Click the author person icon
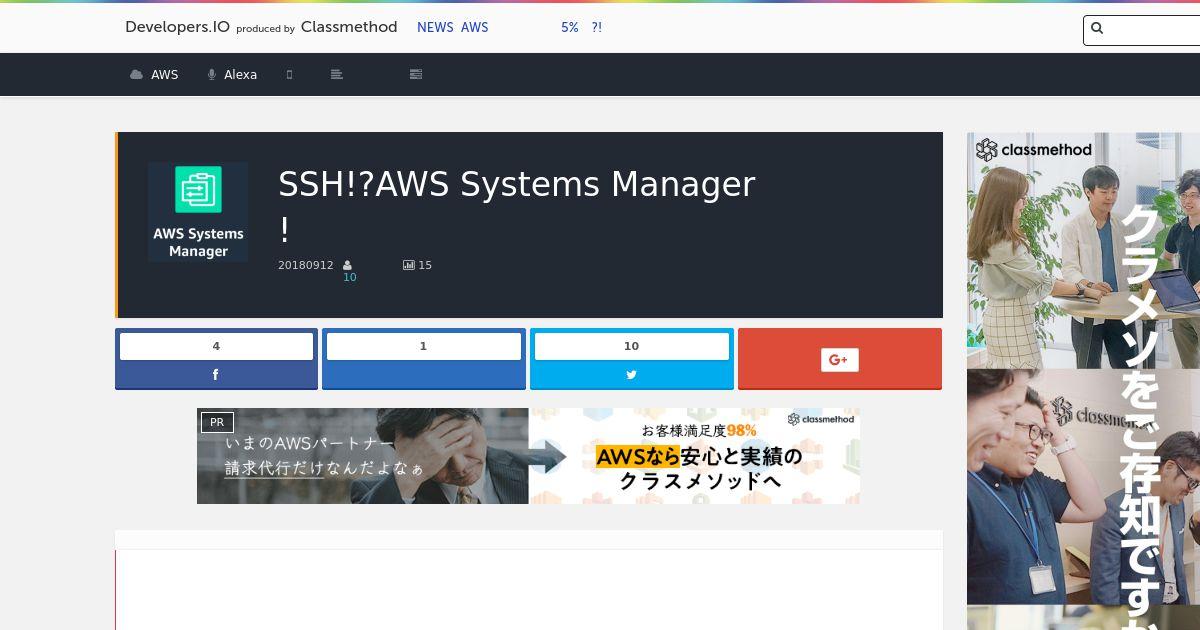The height and width of the screenshot is (630, 1200). pos(348,265)
